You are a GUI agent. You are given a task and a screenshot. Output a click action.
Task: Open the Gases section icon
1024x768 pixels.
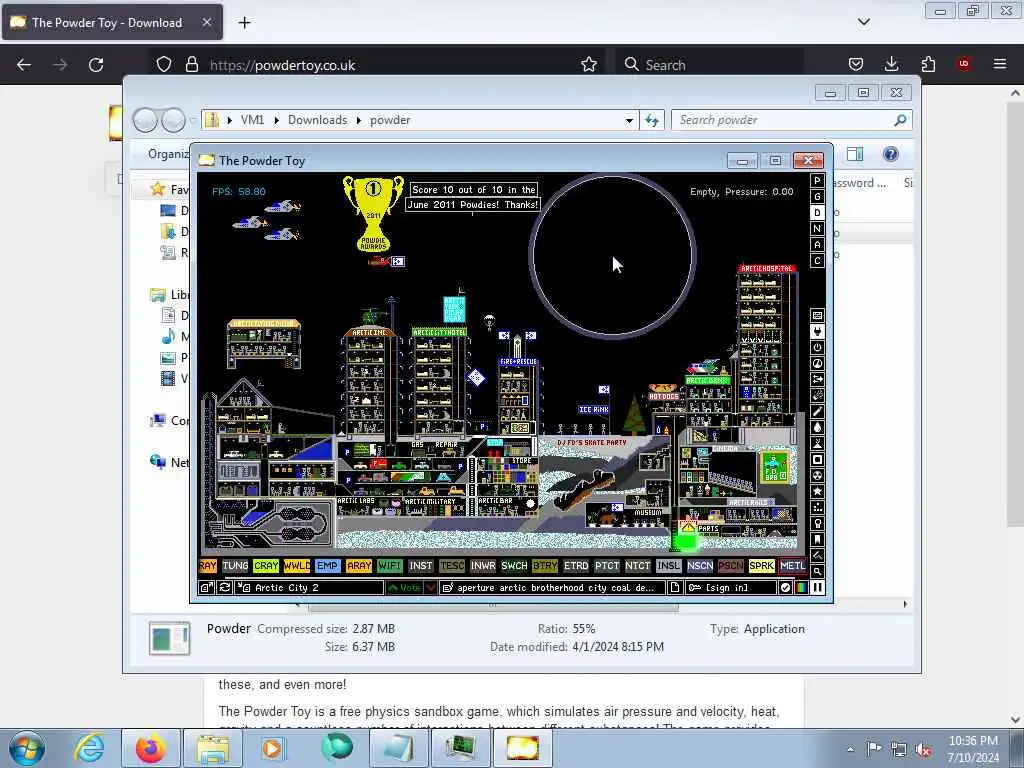817,411
